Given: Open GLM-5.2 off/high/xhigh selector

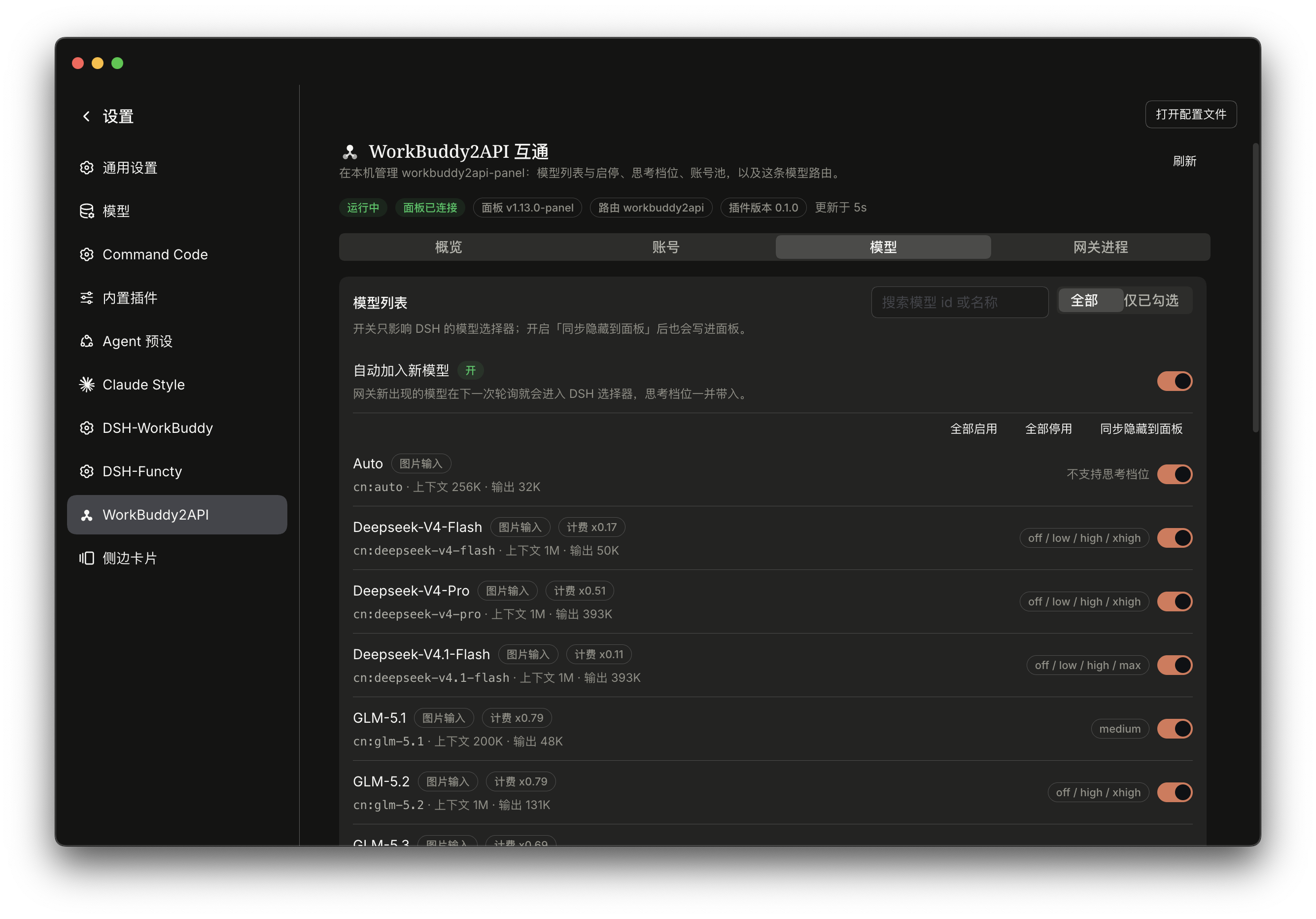Looking at the screenshot, I should [x=1098, y=792].
